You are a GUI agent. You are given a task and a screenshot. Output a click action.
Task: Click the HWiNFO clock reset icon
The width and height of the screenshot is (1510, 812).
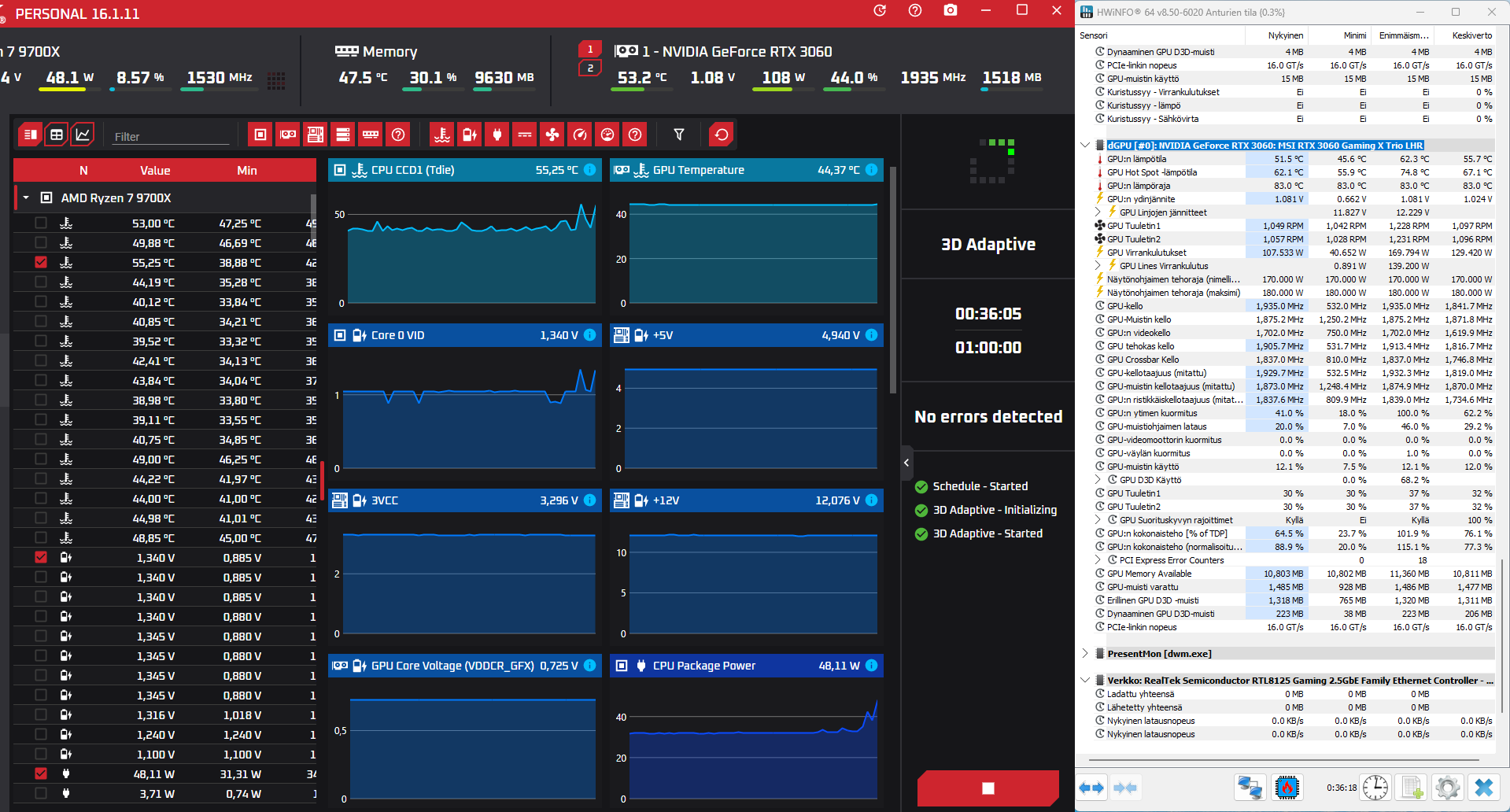tap(1375, 787)
